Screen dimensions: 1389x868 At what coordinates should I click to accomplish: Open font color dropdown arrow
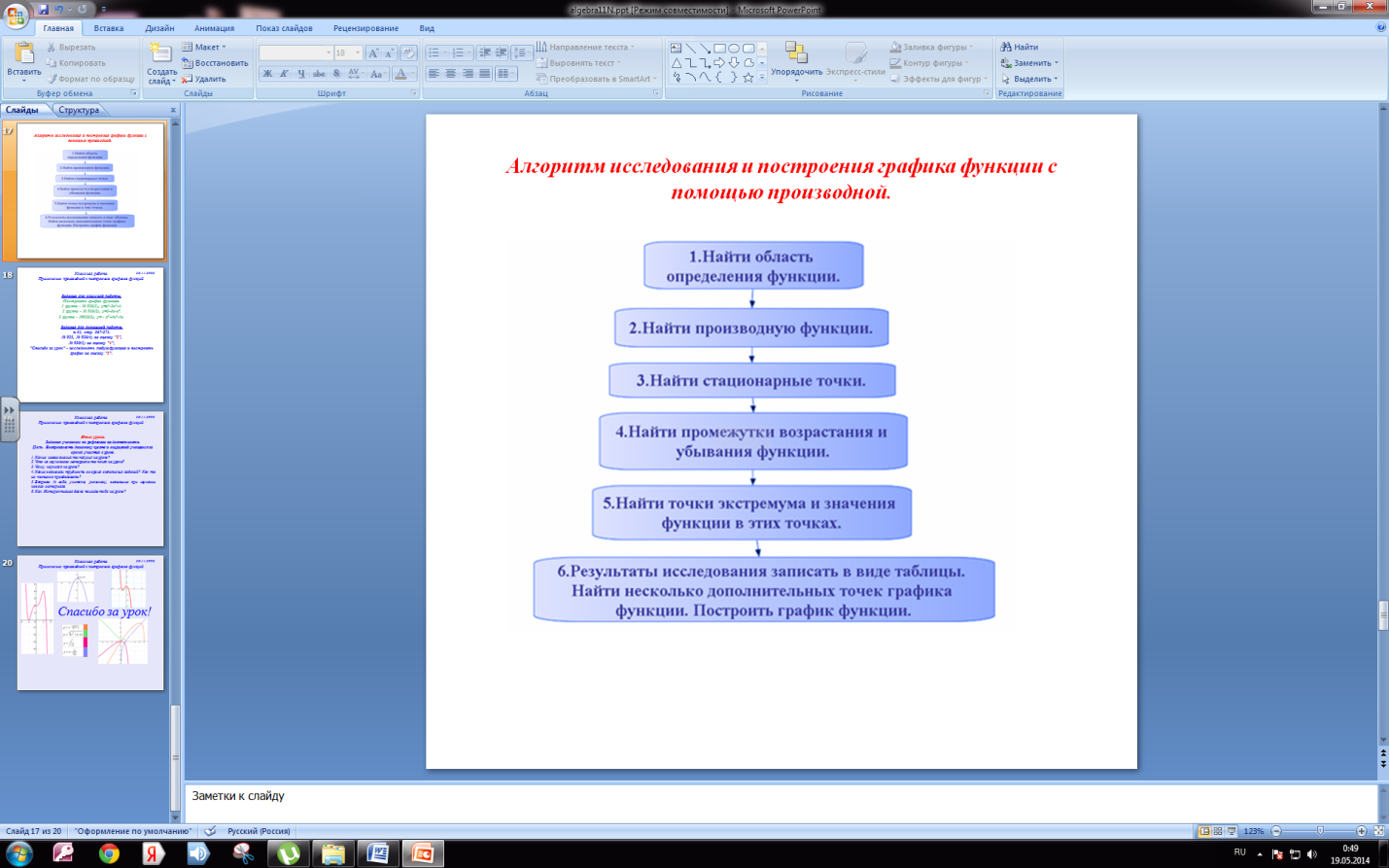click(412, 74)
